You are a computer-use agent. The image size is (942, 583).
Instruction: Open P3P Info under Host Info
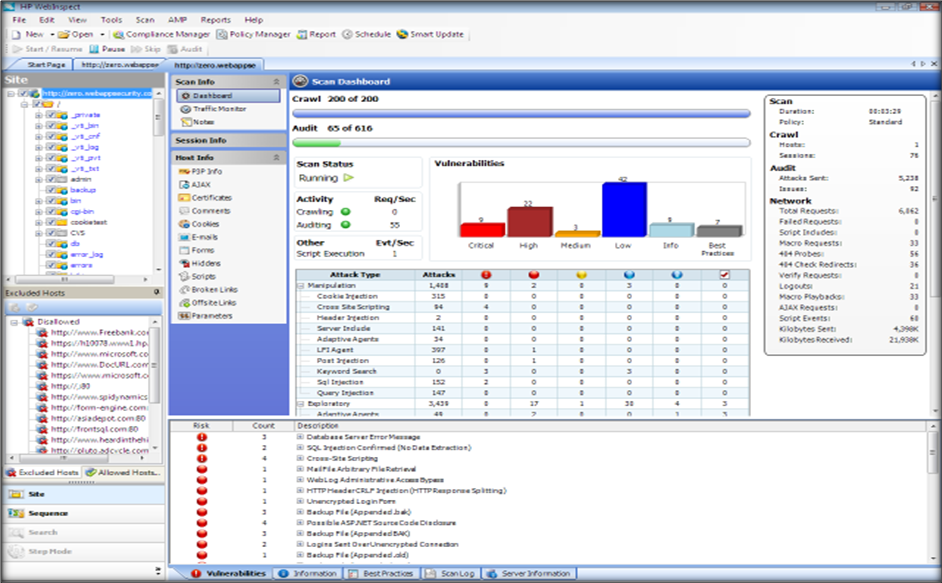coord(200,171)
